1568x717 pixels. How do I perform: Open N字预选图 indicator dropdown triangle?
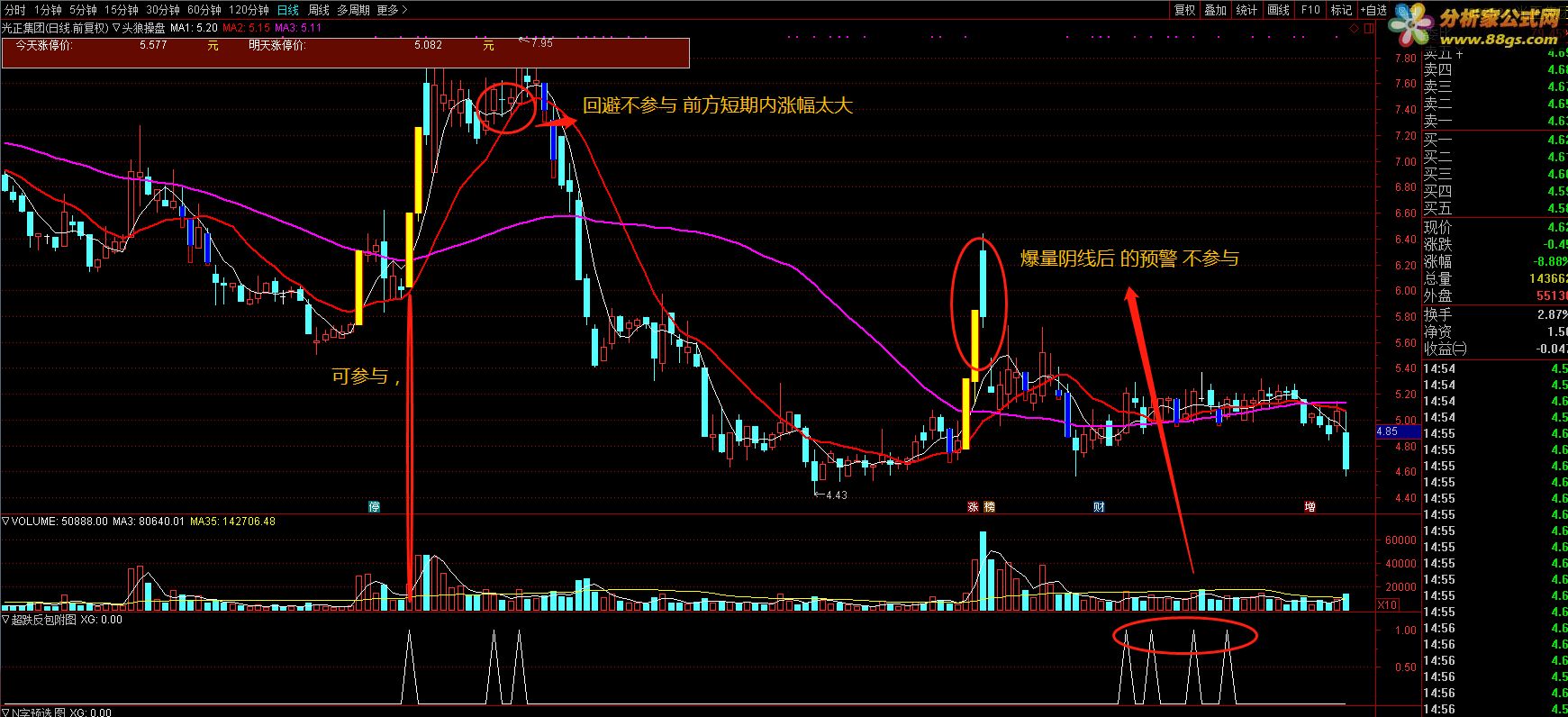pyautogui.click(x=5, y=712)
